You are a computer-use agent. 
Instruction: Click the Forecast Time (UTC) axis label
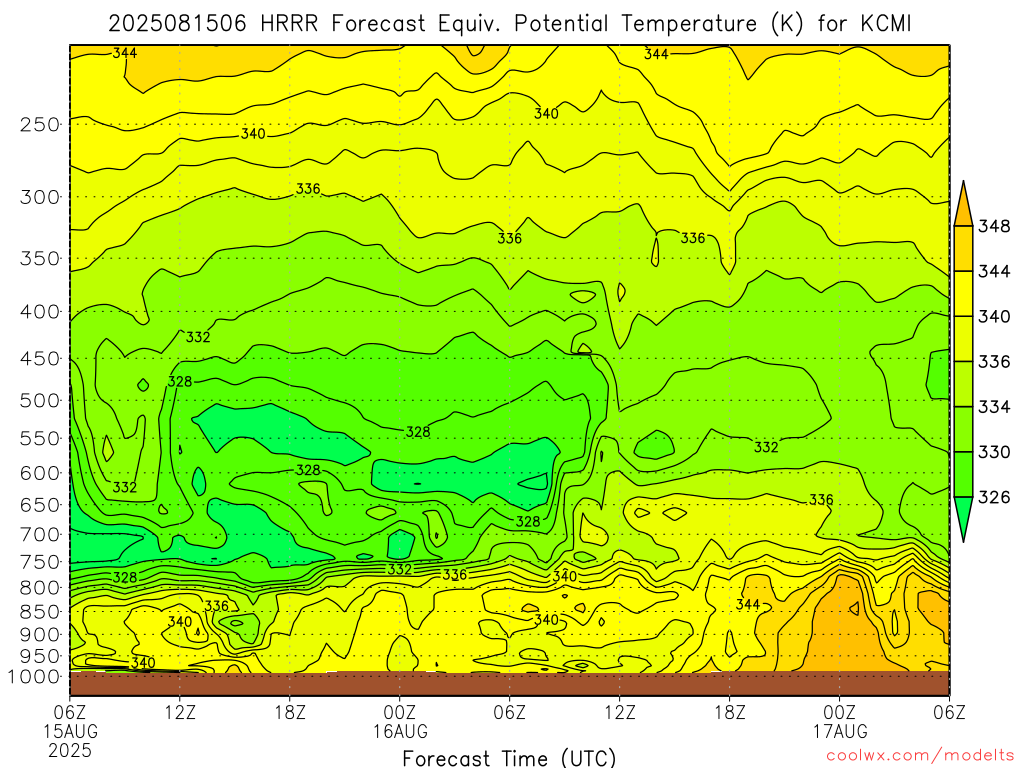tap(509, 758)
